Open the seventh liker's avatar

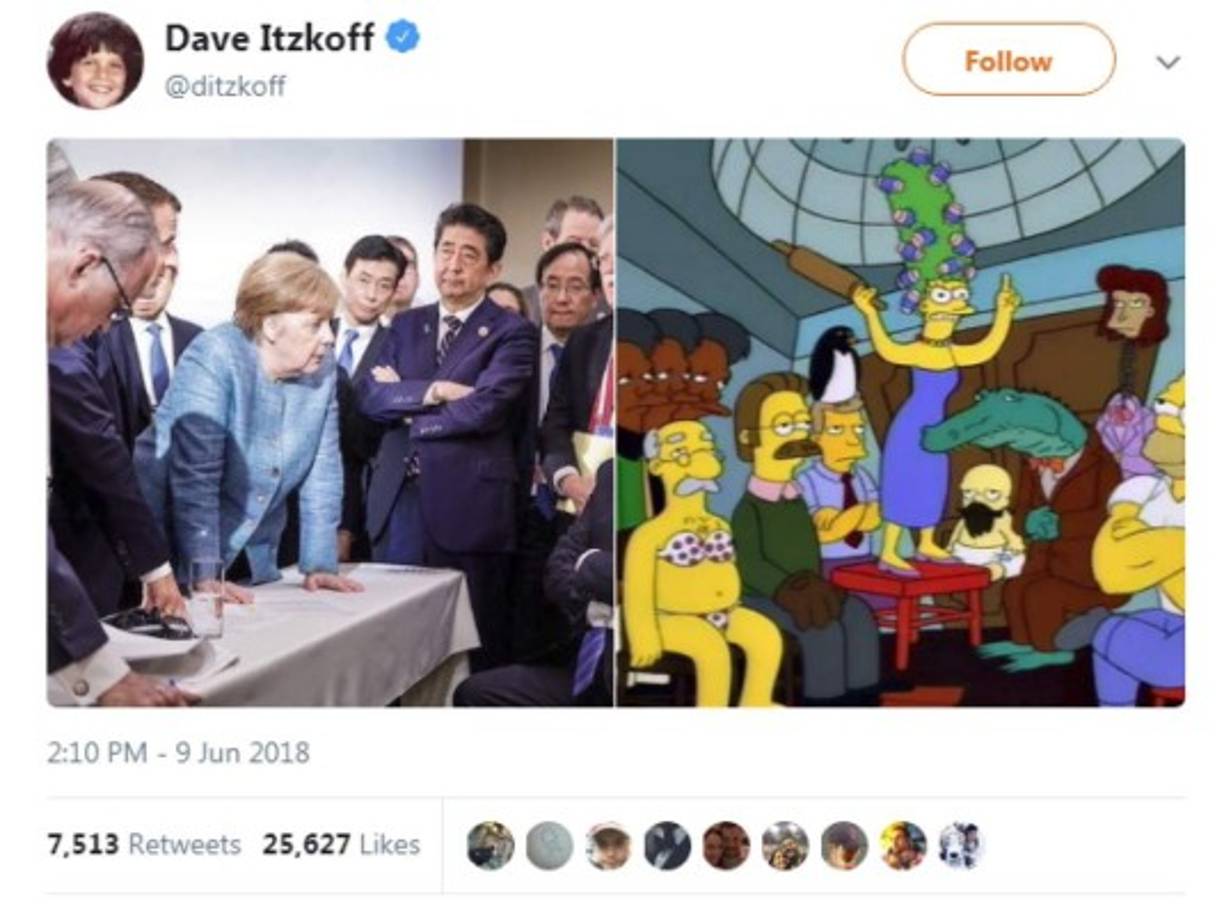844,846
